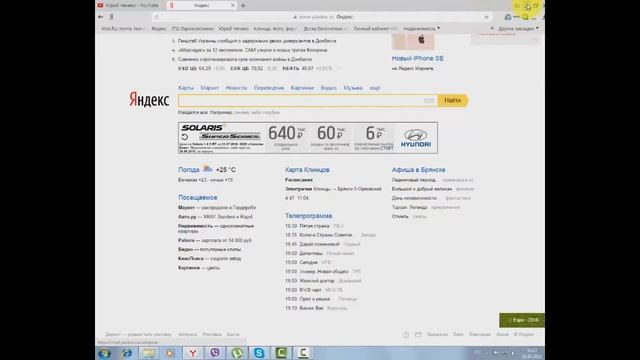Viewport: 640px width, 360px height.
Task: Open Viber from the taskbar
Action: 215,353
